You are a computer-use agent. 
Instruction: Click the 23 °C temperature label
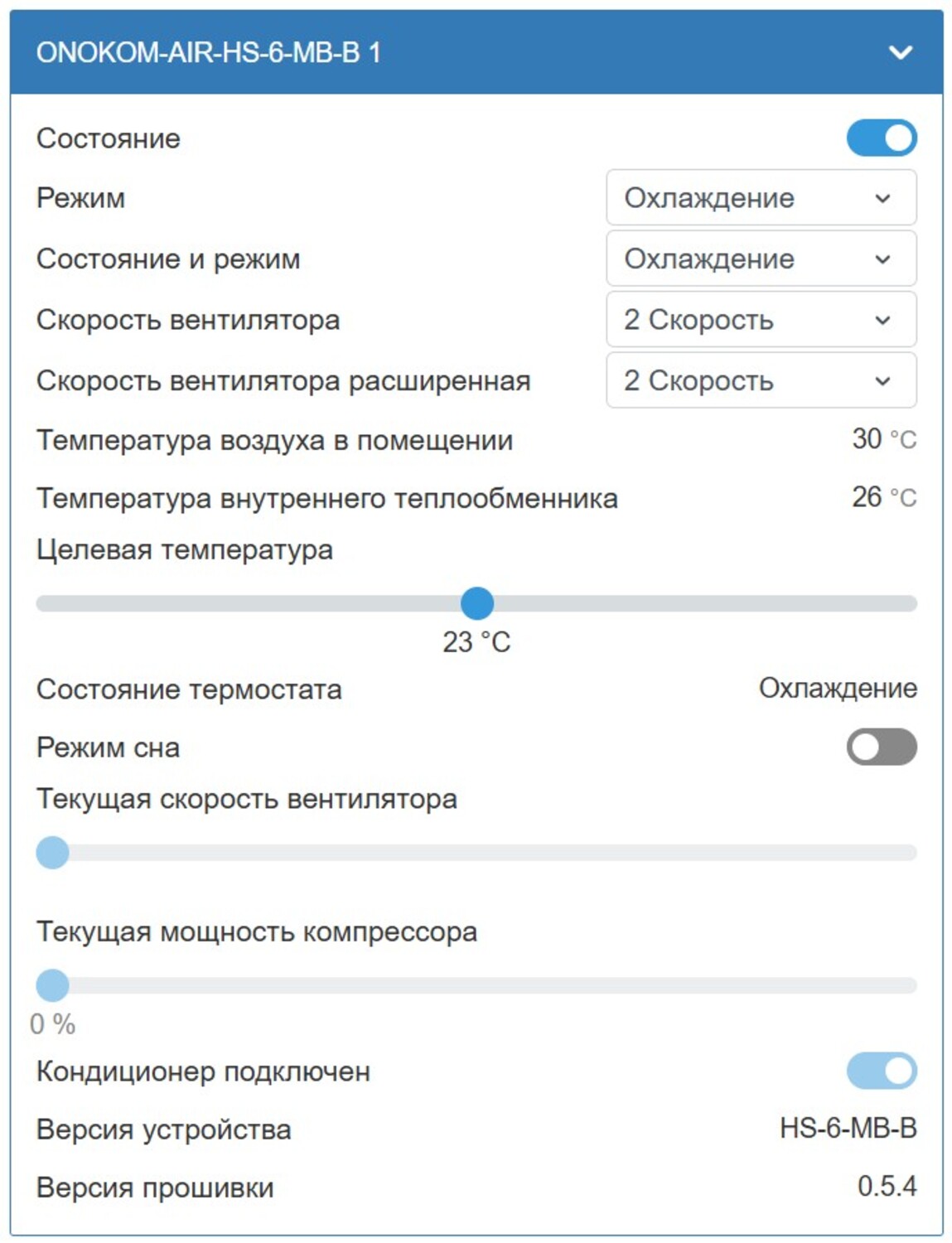(476, 641)
